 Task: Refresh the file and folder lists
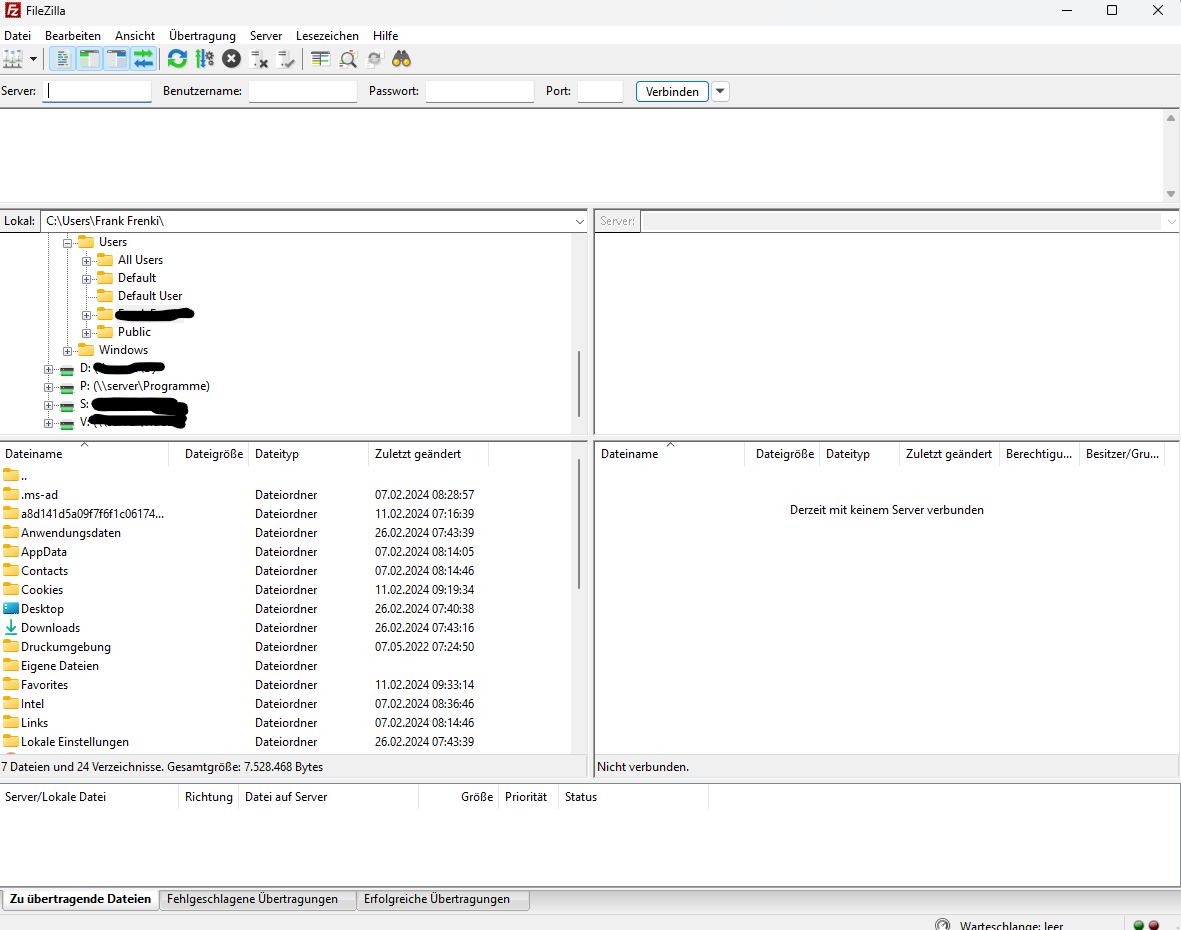click(177, 59)
